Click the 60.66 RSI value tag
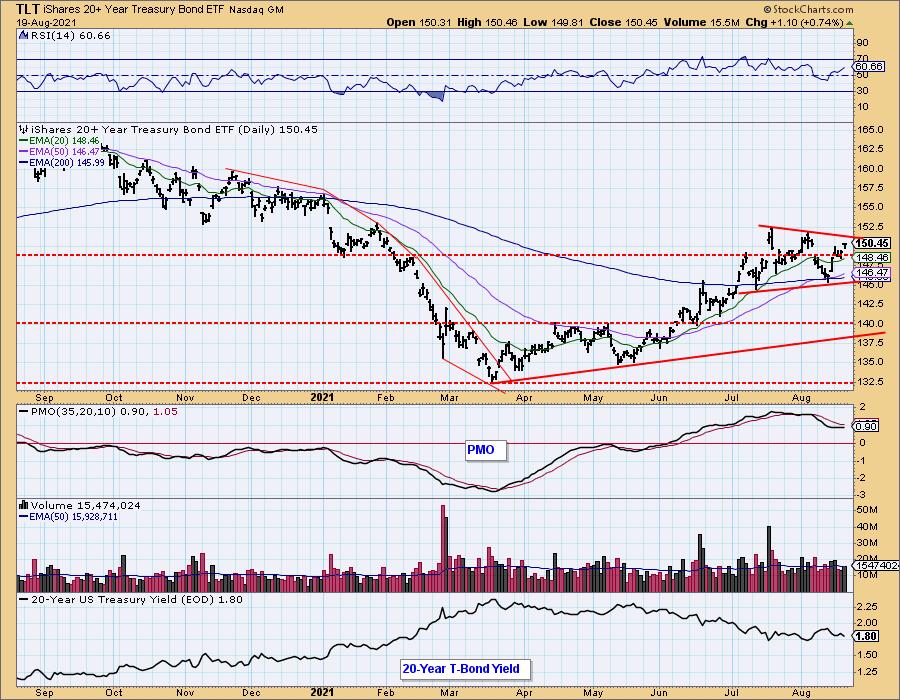Viewport: 900px width, 700px height. 868,67
